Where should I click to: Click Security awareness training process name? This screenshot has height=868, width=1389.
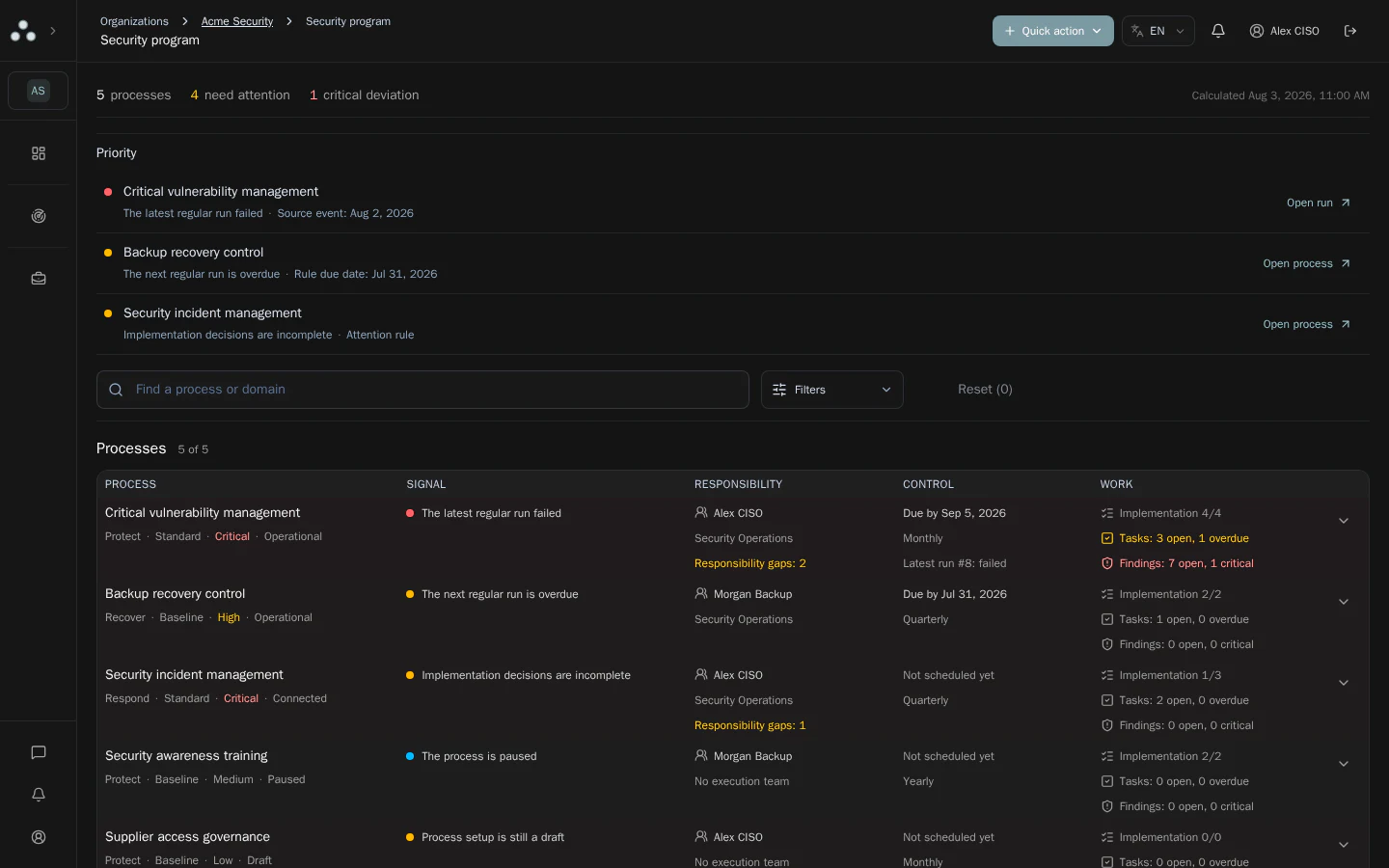186,756
